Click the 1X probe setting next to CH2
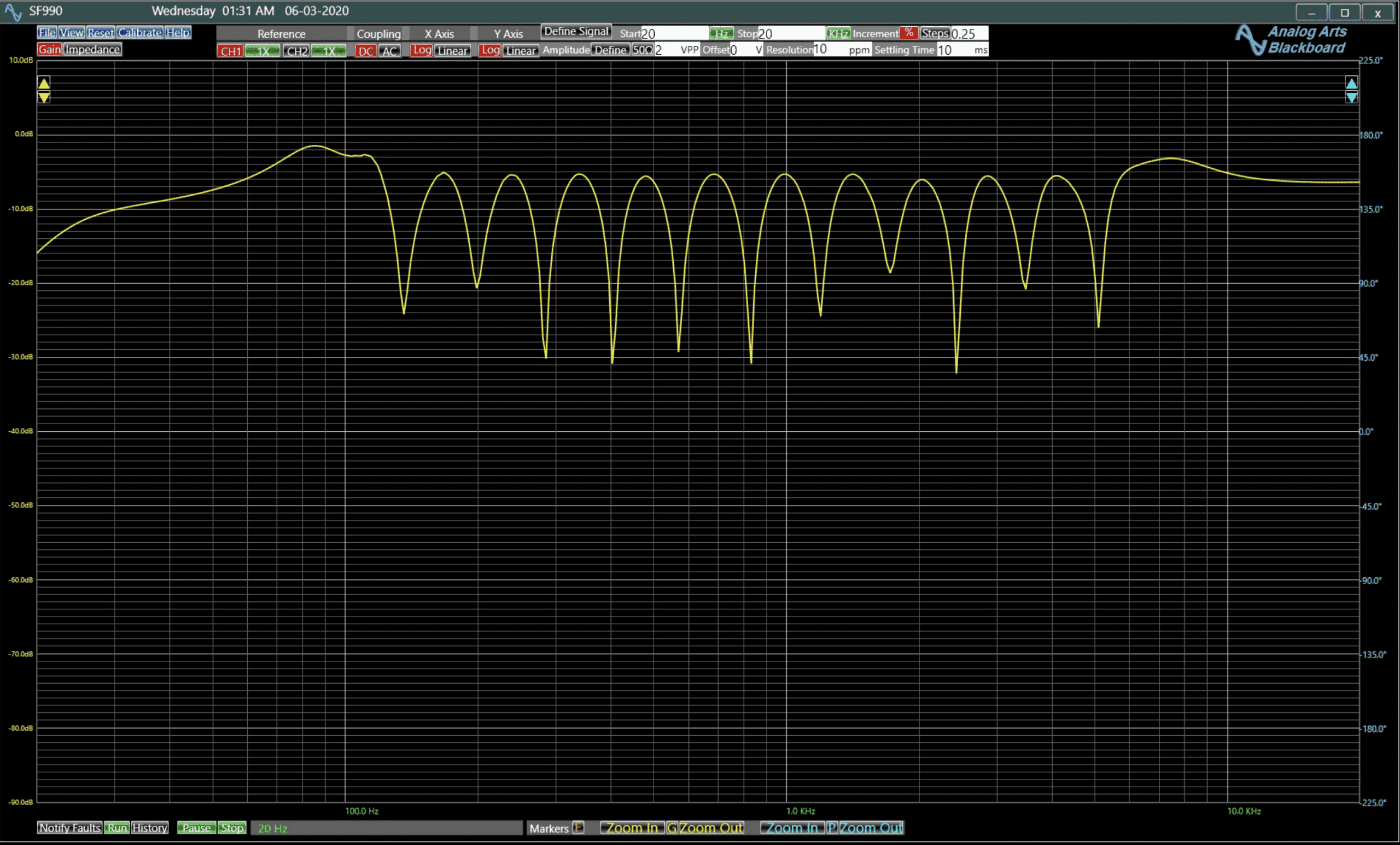1400x845 pixels. (x=329, y=50)
